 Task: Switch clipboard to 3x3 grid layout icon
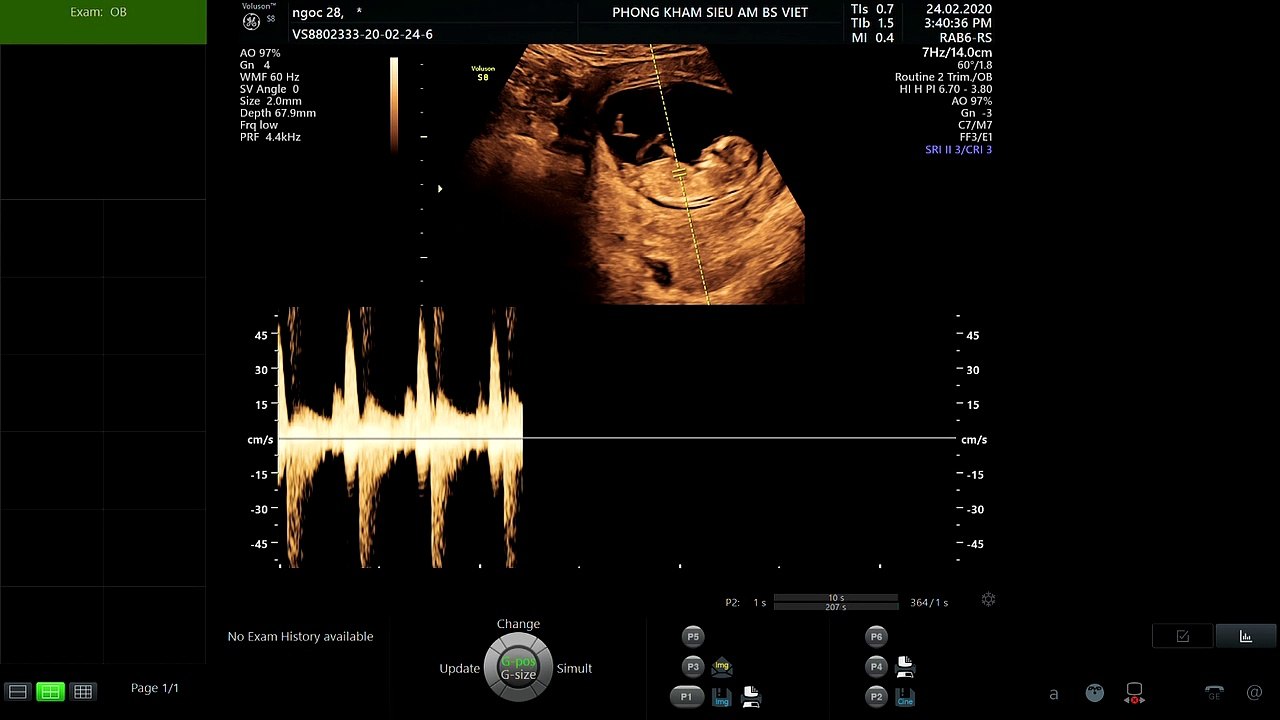tap(83, 691)
